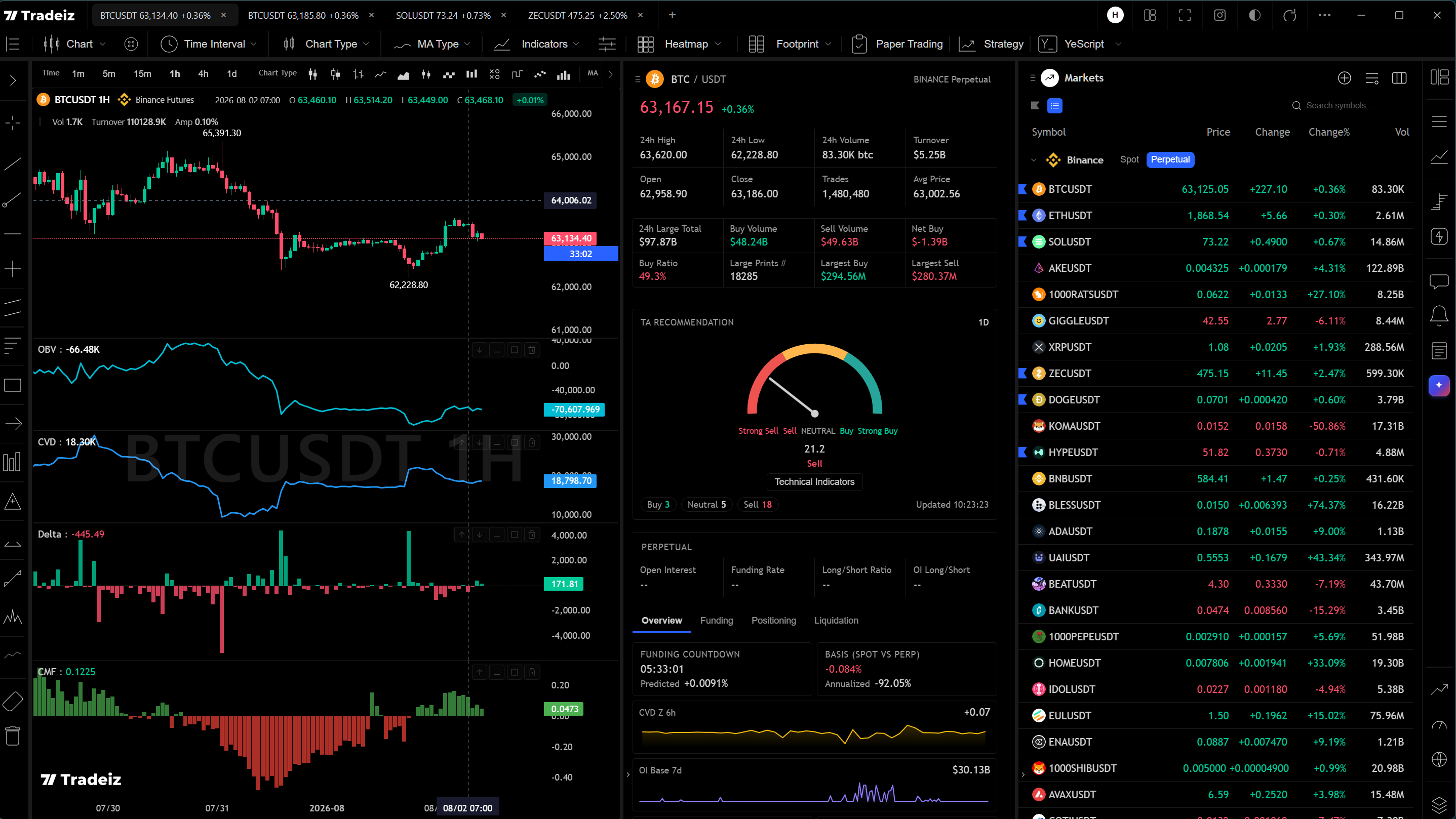
Task: Select the 4h time interval
Action: point(203,74)
